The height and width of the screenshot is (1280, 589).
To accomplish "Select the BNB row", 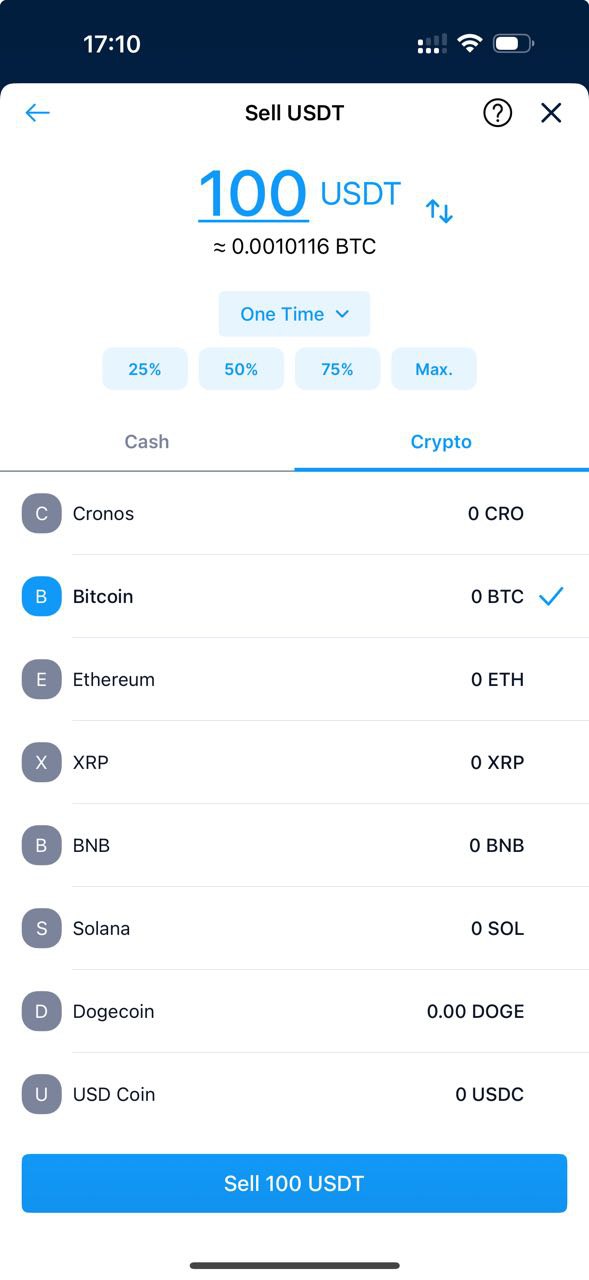I will (294, 846).
